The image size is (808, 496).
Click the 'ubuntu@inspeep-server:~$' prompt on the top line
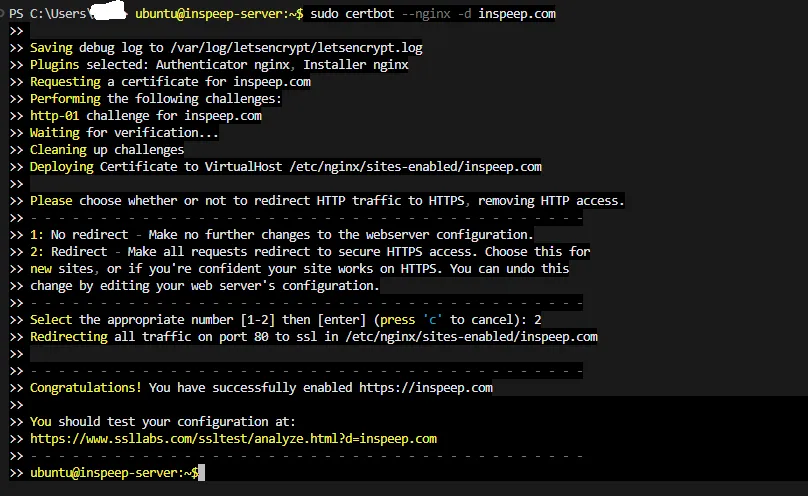[x=219, y=14]
